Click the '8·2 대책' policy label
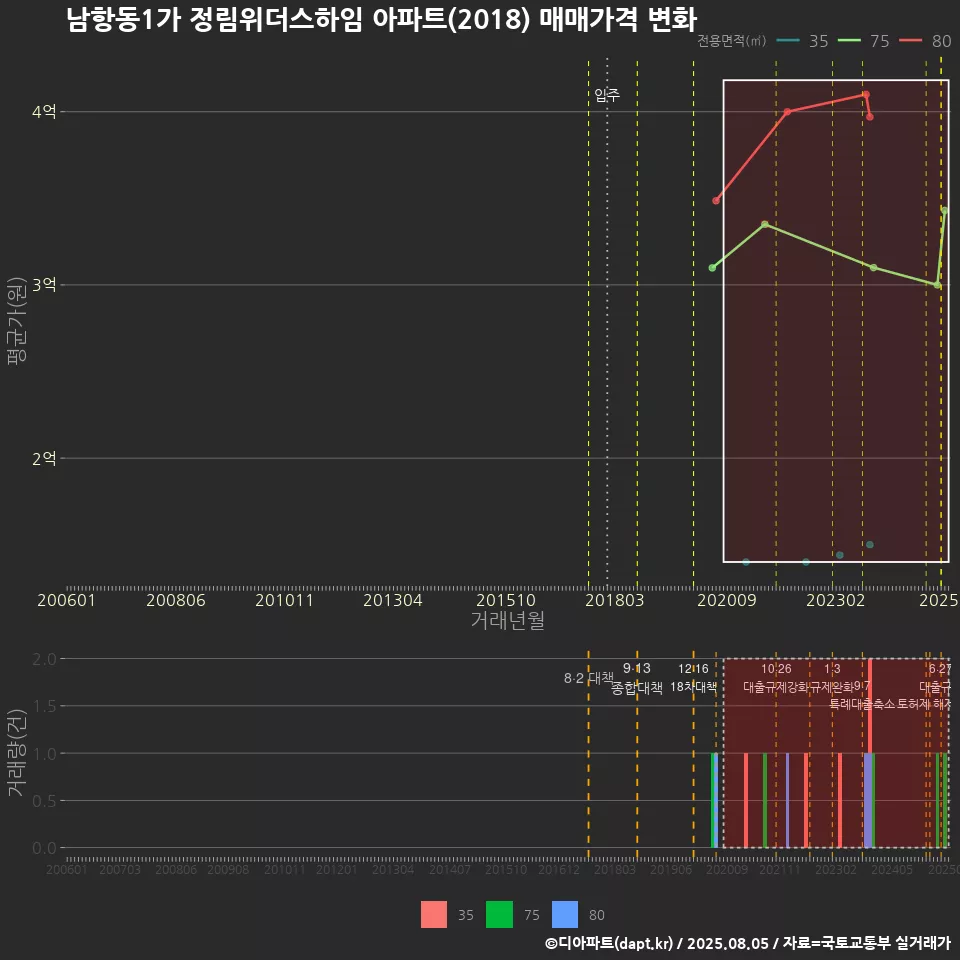The width and height of the screenshot is (960, 960). 588,678
